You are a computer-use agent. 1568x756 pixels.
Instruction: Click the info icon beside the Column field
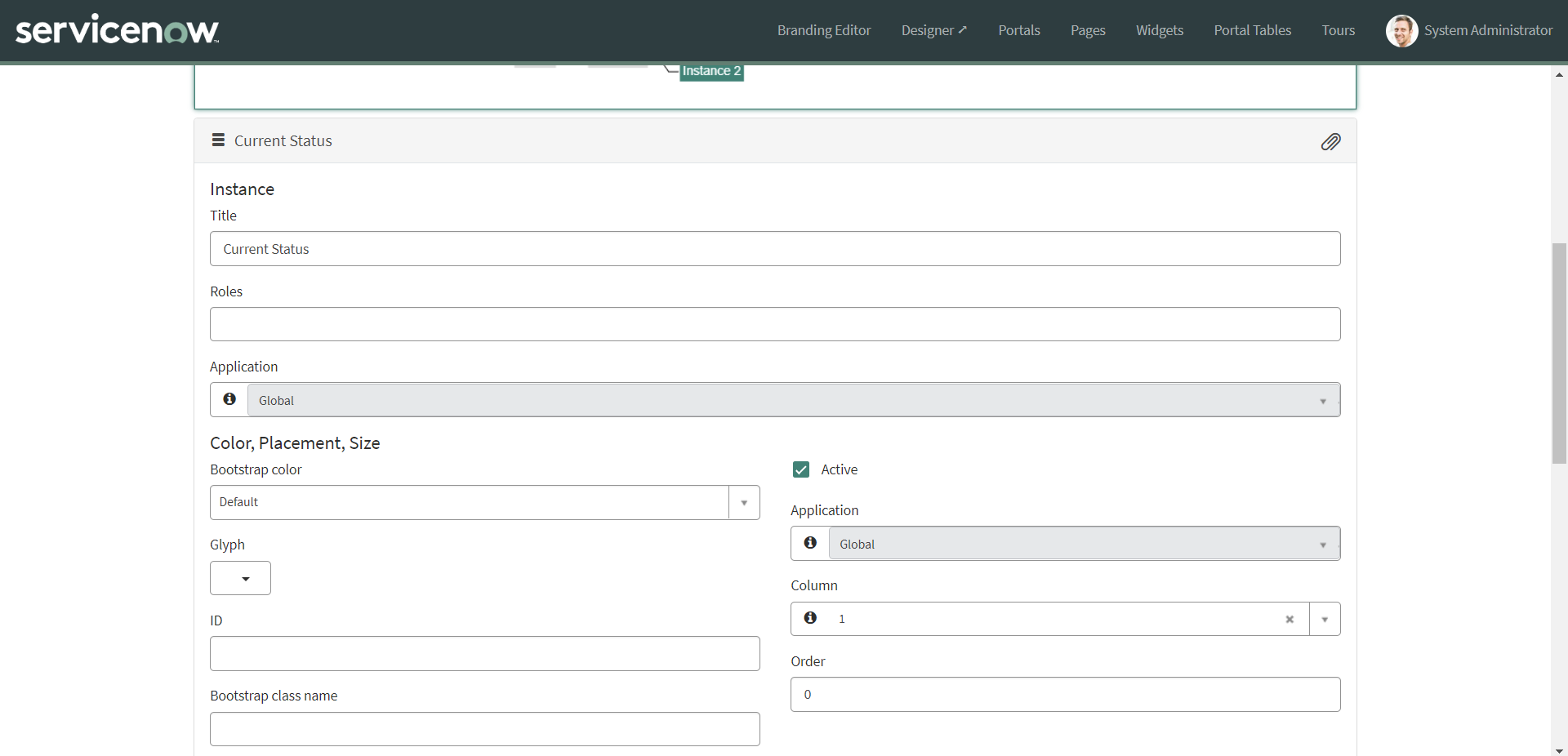tap(810, 618)
